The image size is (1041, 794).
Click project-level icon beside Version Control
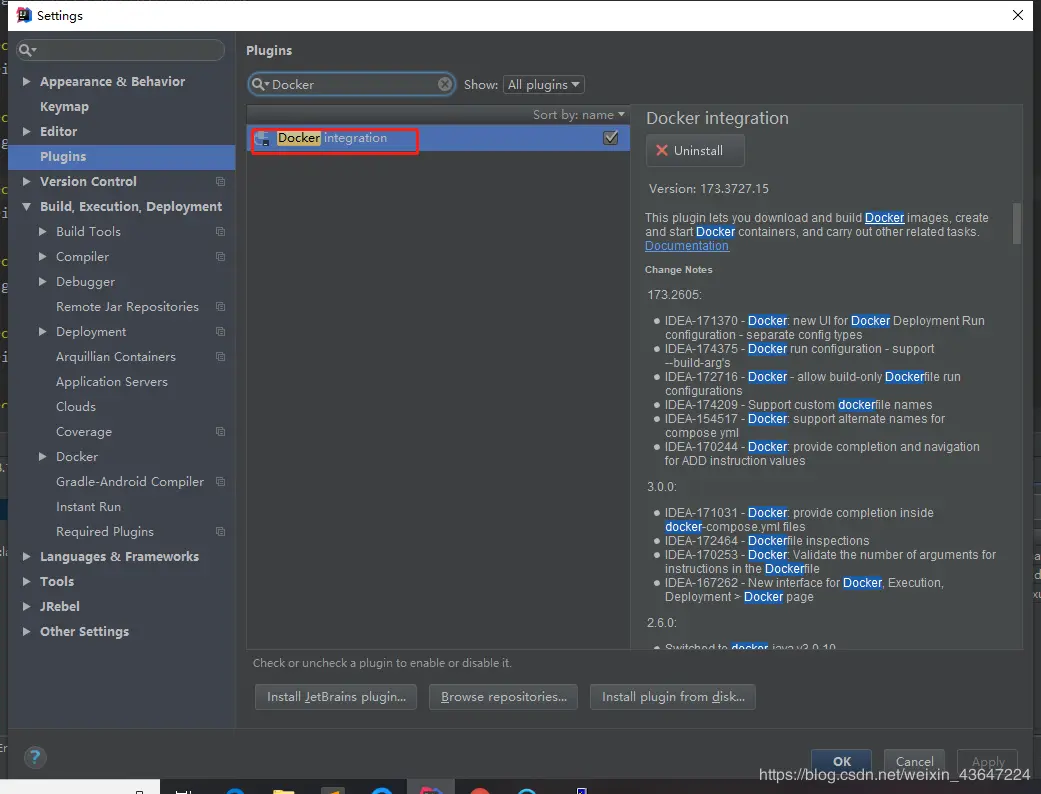pyautogui.click(x=220, y=181)
